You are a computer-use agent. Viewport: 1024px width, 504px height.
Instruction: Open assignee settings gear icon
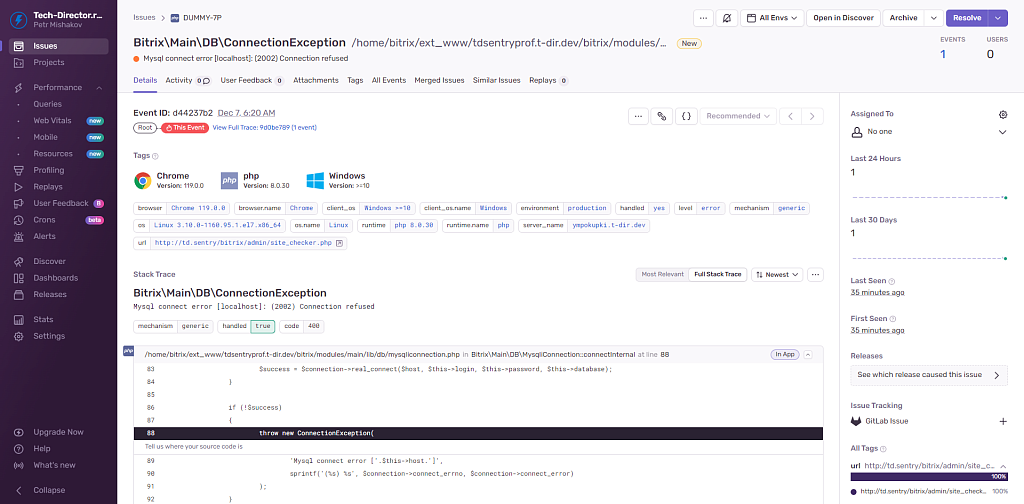[x=1003, y=115]
